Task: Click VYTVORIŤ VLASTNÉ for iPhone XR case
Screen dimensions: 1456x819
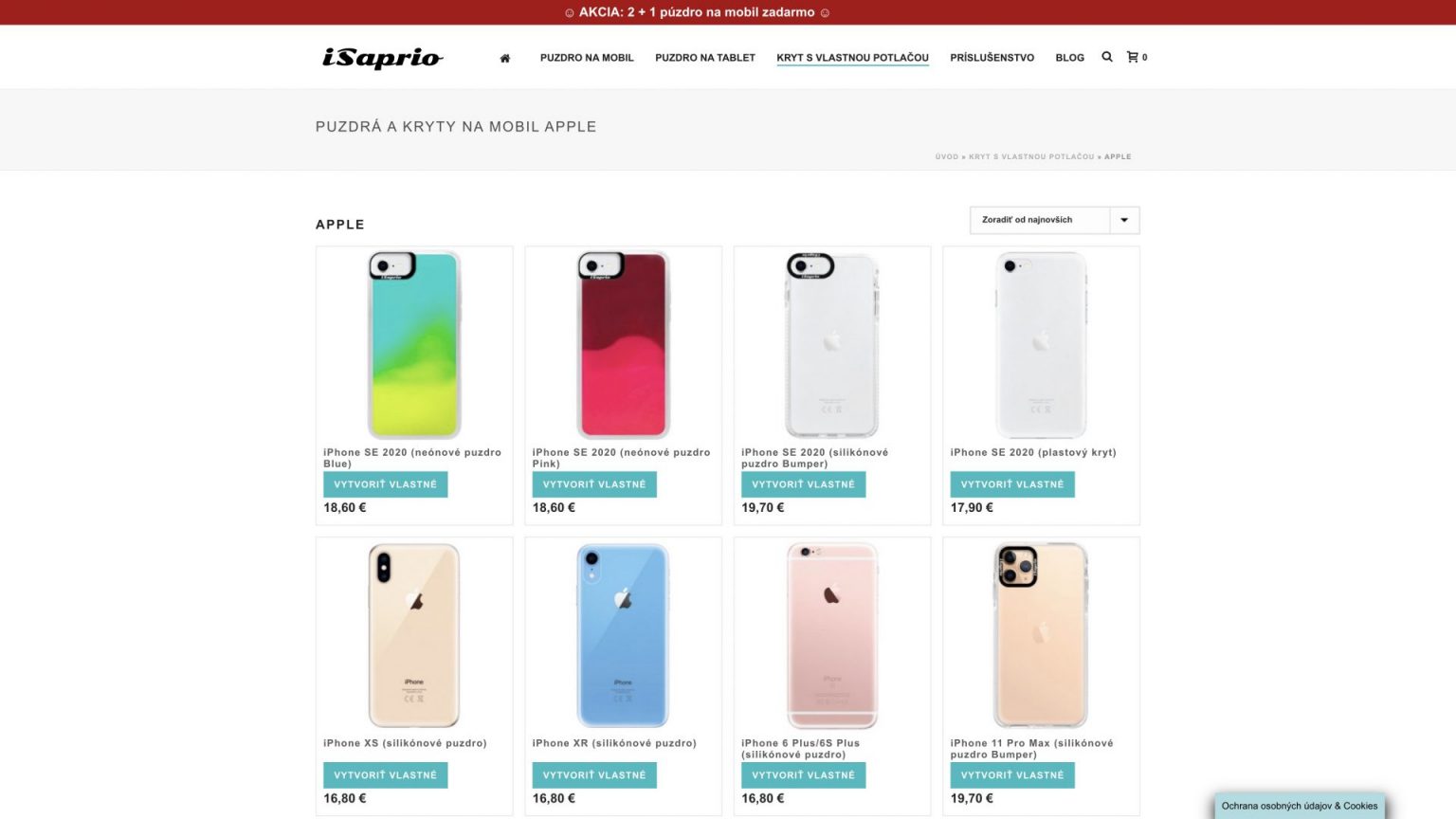Action: 594,775
